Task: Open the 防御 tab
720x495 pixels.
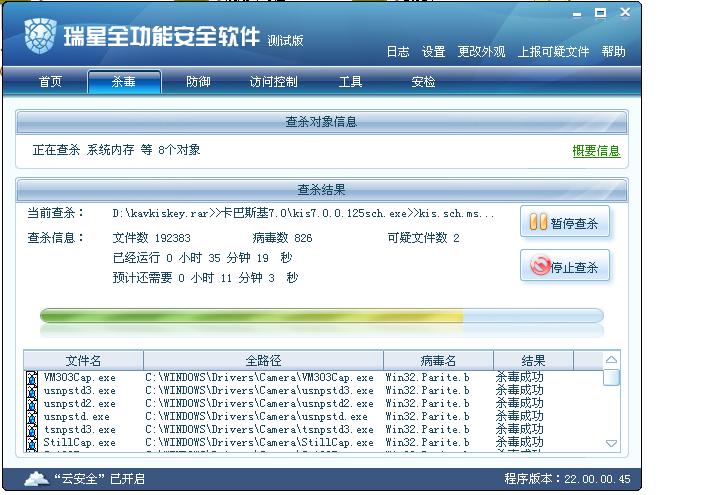Action: click(198, 82)
